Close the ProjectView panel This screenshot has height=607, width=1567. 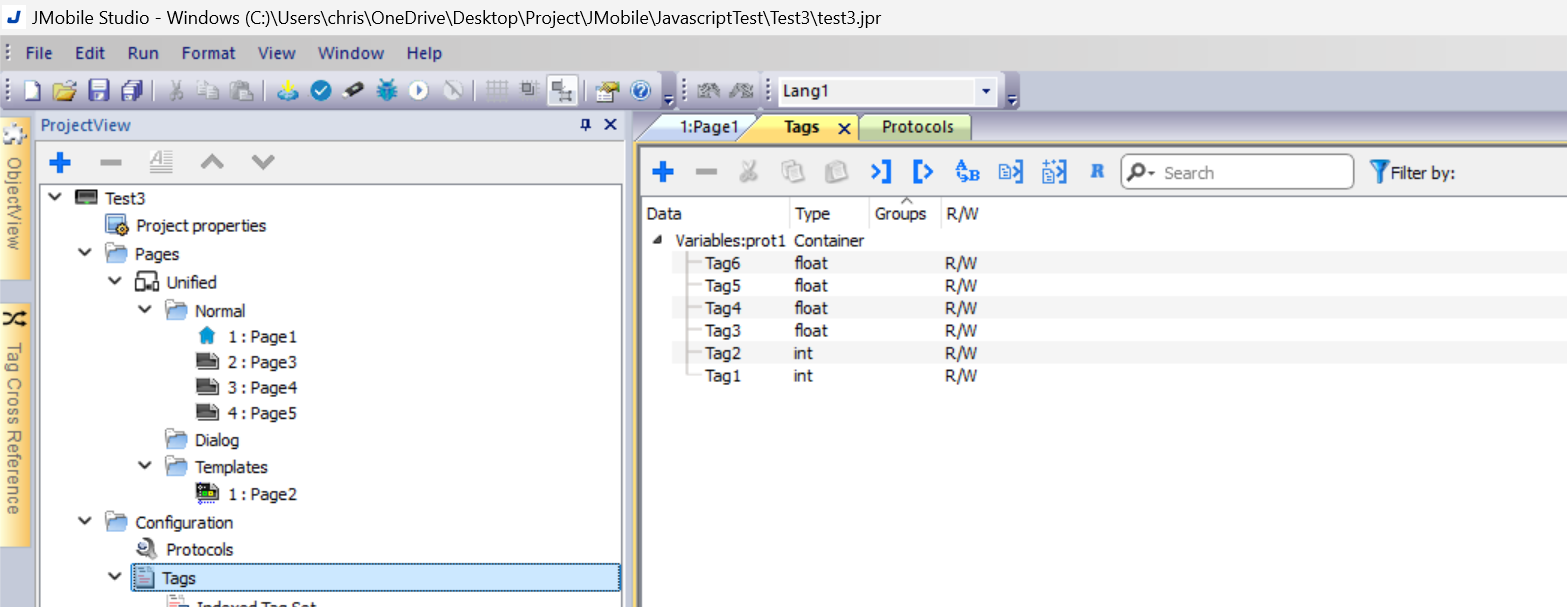[610, 125]
